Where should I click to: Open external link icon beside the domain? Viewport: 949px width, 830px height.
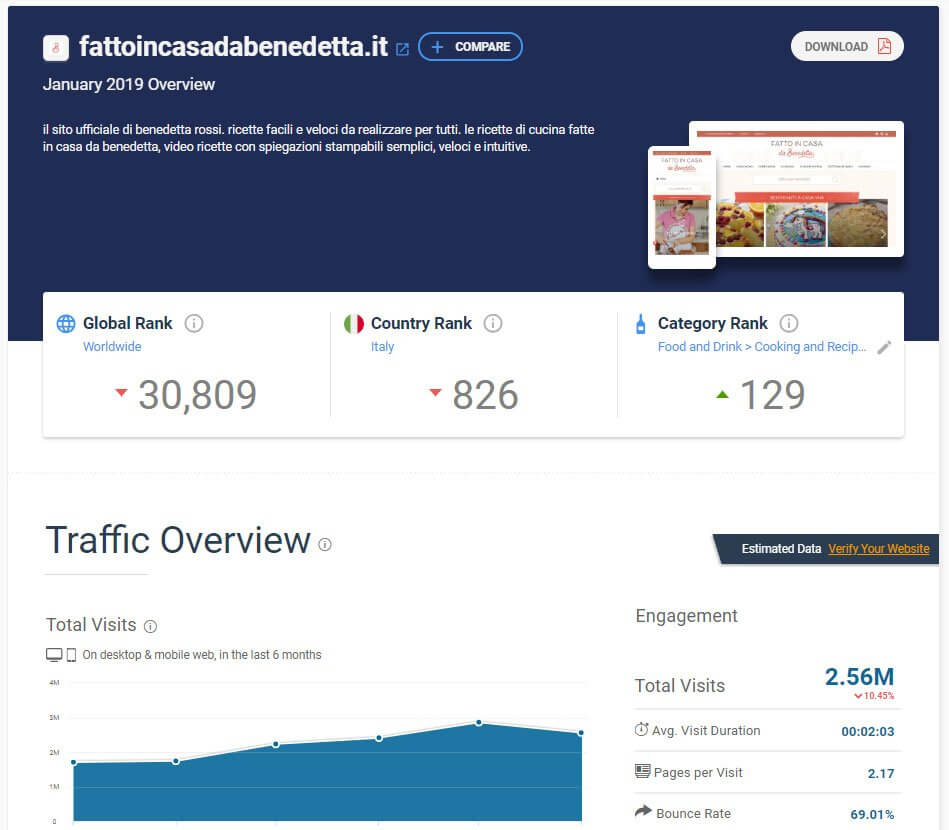(x=402, y=49)
